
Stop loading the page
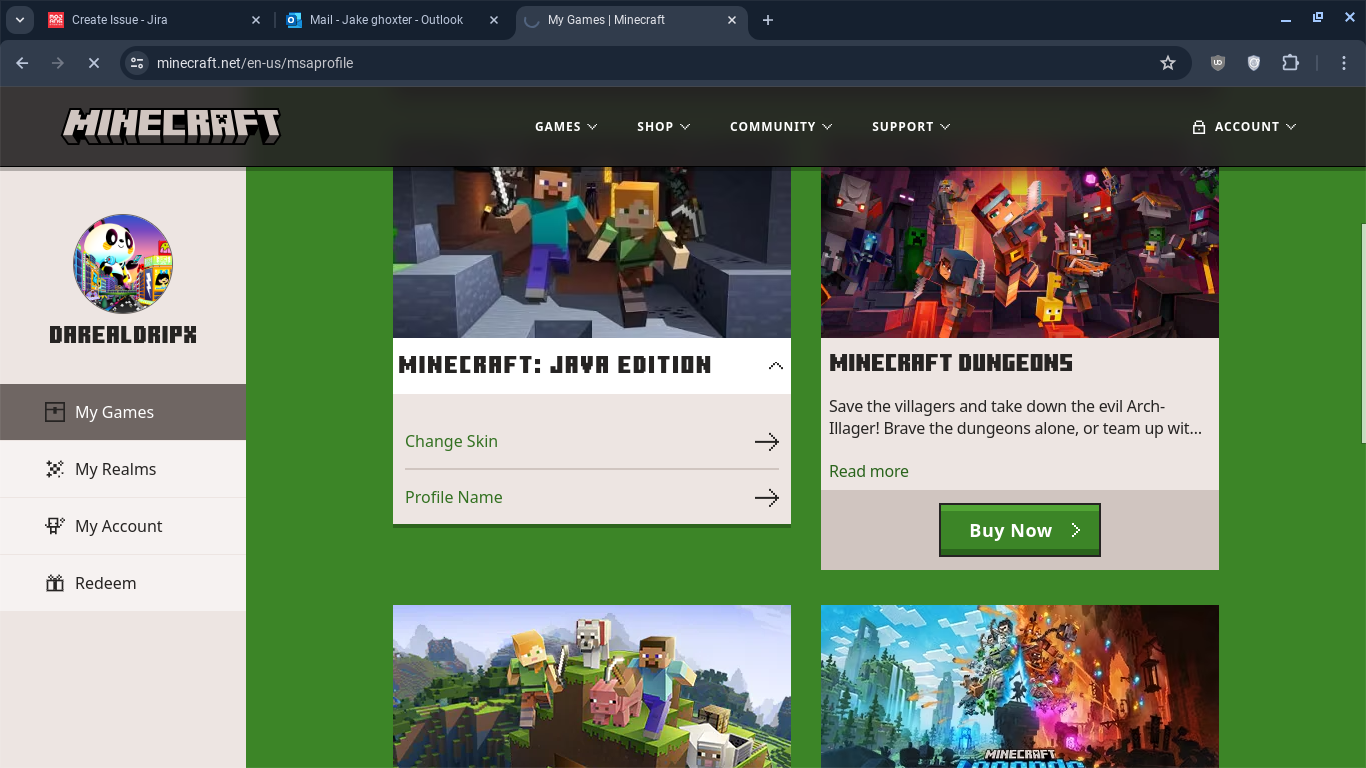94,63
